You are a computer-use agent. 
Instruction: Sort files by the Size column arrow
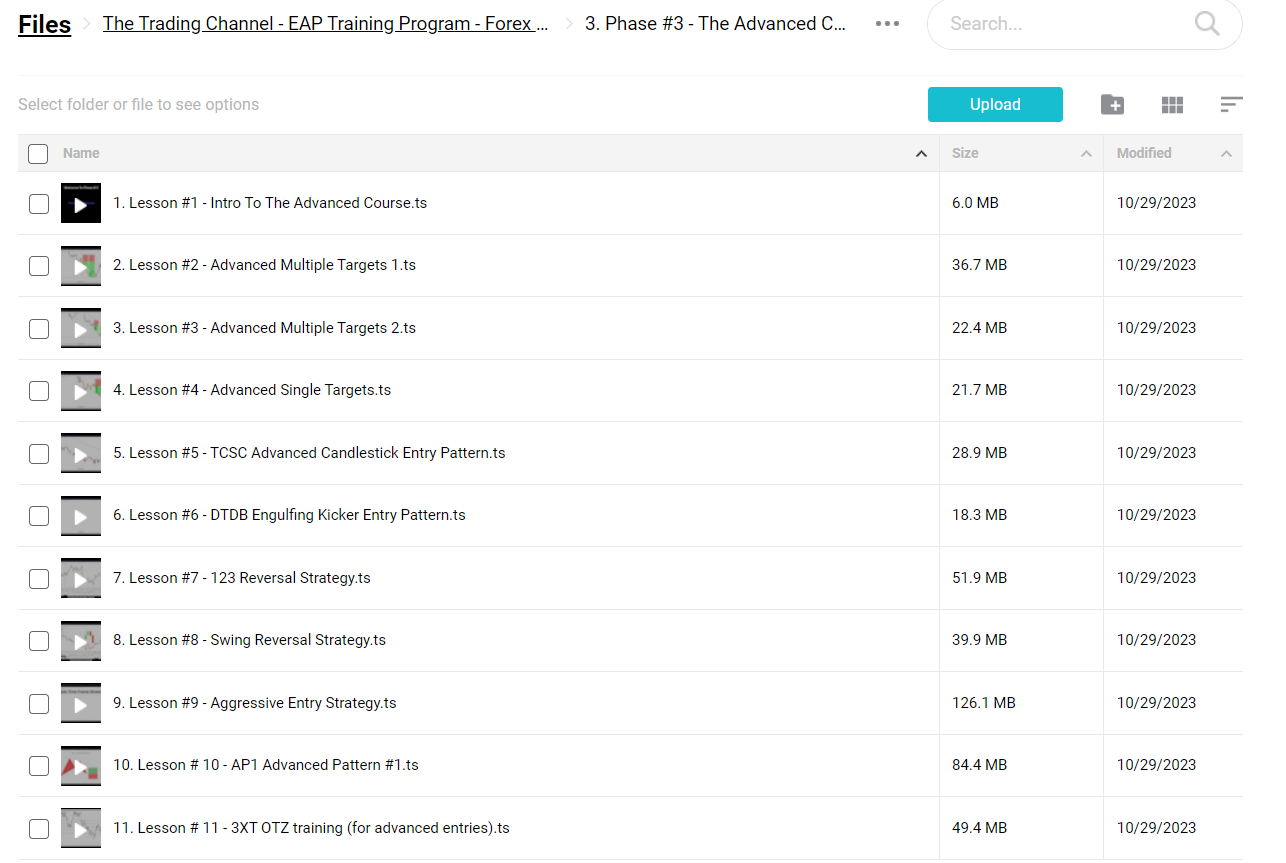tap(1086, 154)
